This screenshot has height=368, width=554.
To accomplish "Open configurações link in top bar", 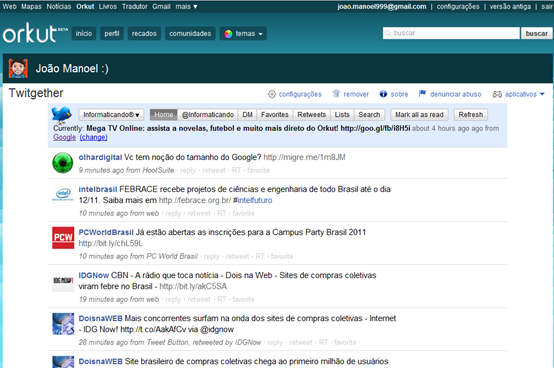I will (x=458, y=6).
